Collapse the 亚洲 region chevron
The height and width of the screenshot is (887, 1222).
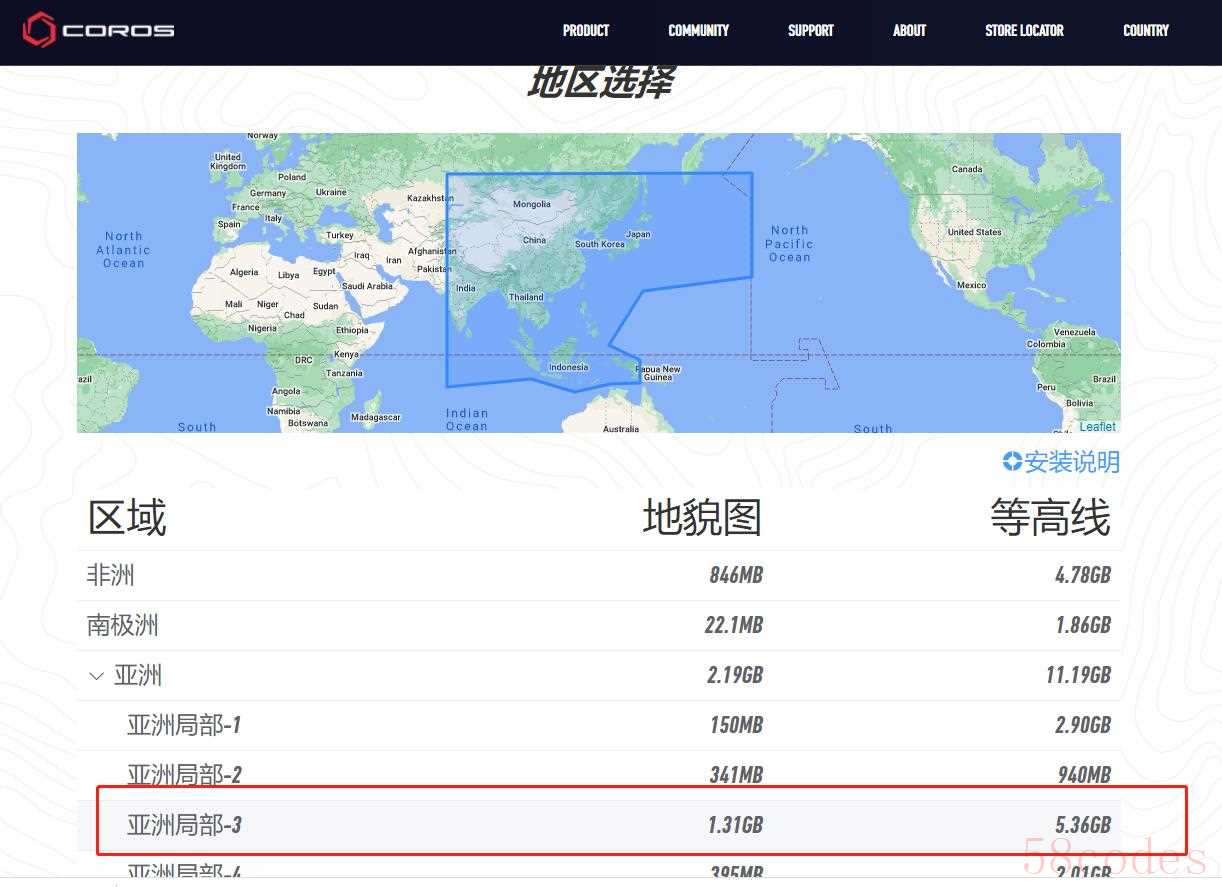(96, 676)
